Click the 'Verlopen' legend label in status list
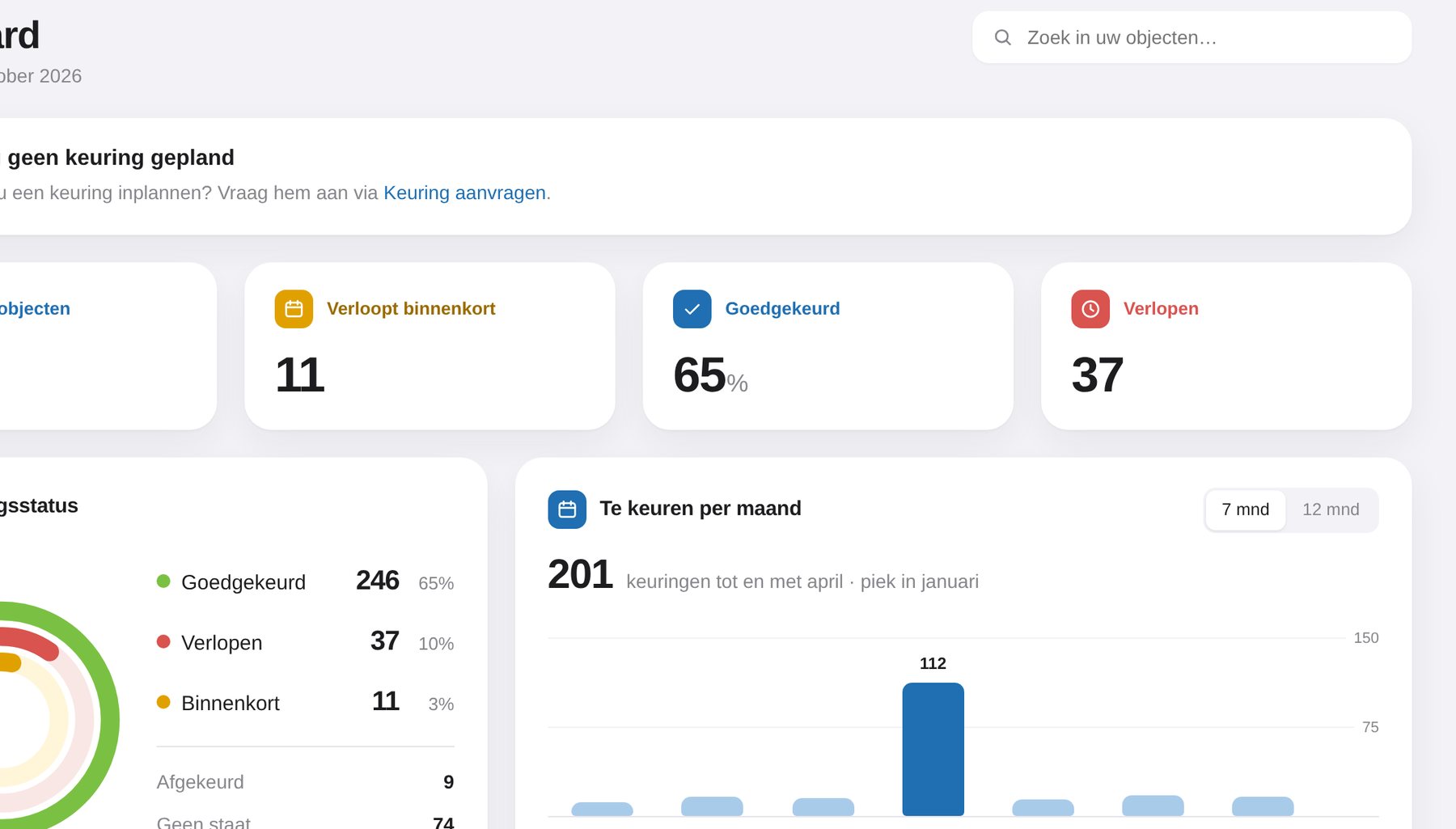 (x=222, y=643)
